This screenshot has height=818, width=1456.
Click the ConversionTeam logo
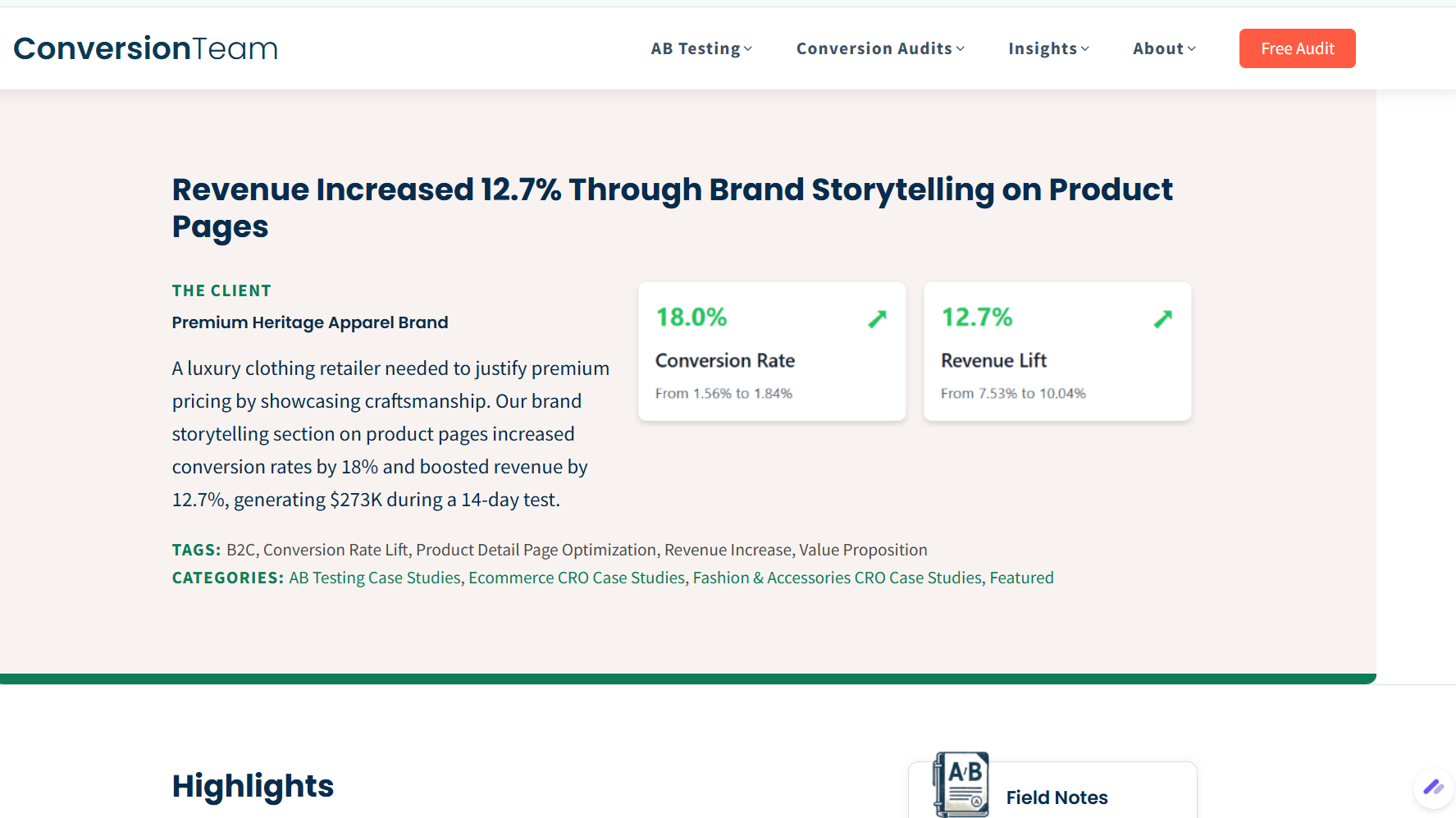[146, 48]
